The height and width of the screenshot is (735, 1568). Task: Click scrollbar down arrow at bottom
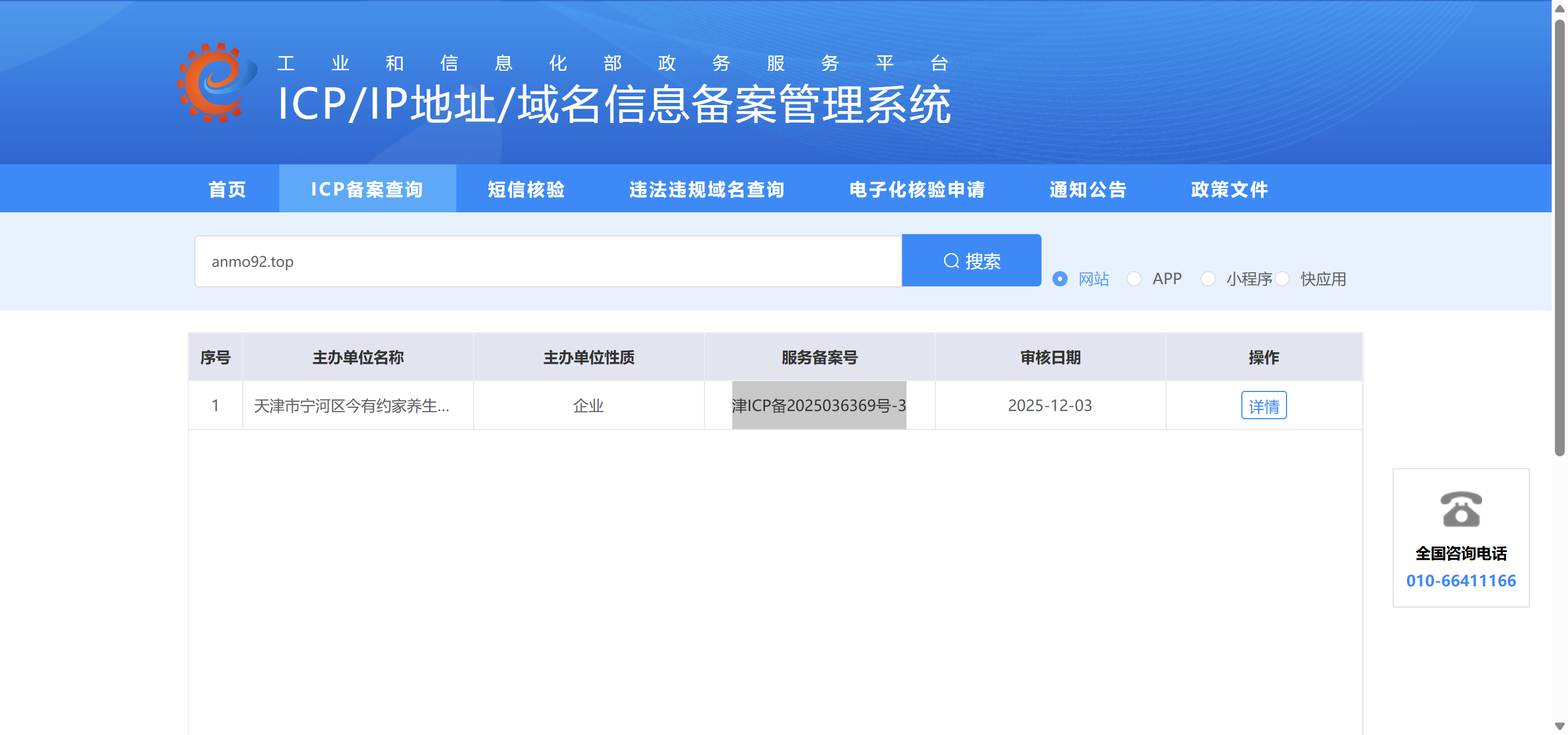[x=1559, y=726]
